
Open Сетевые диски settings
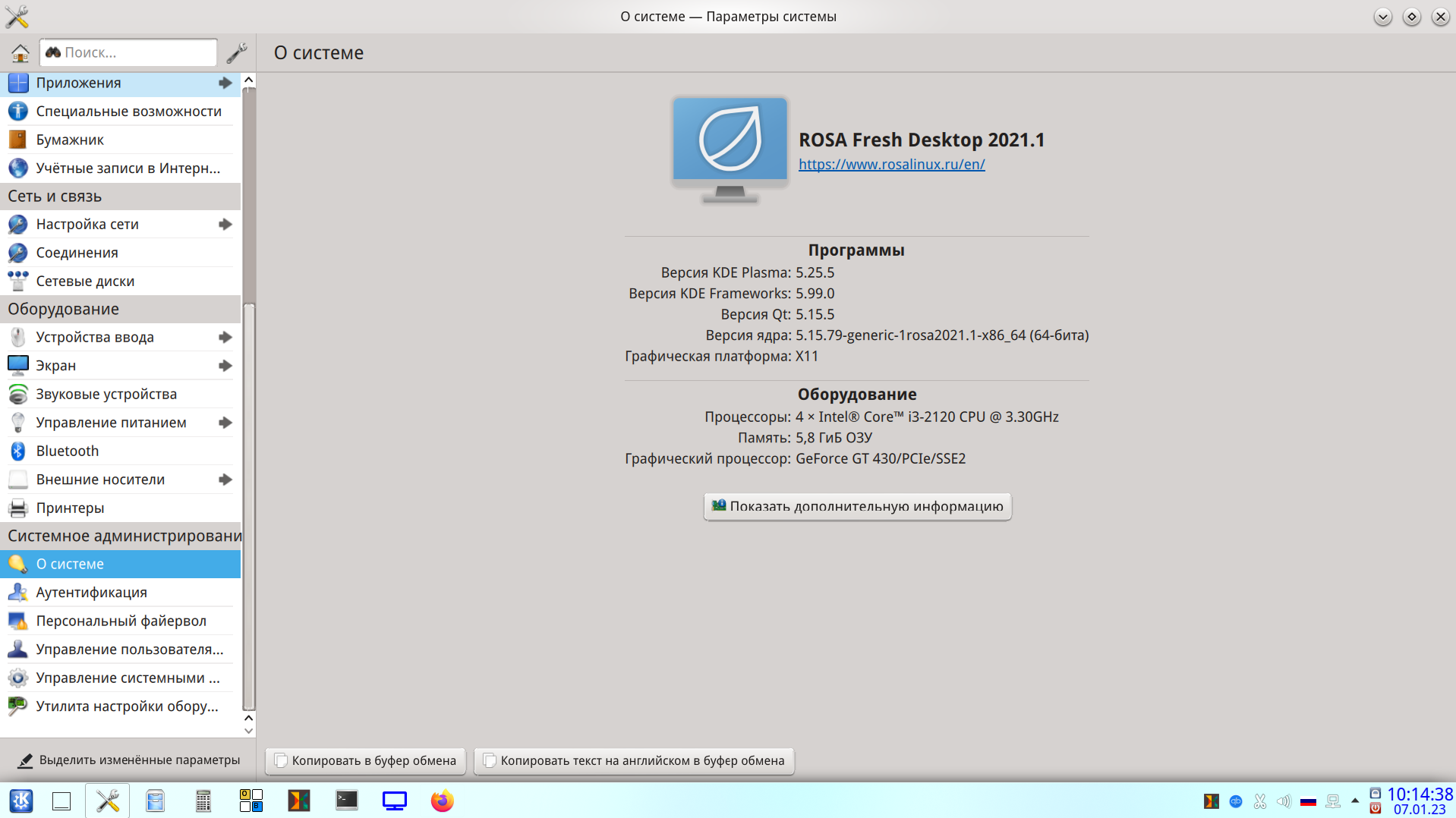[120, 282]
